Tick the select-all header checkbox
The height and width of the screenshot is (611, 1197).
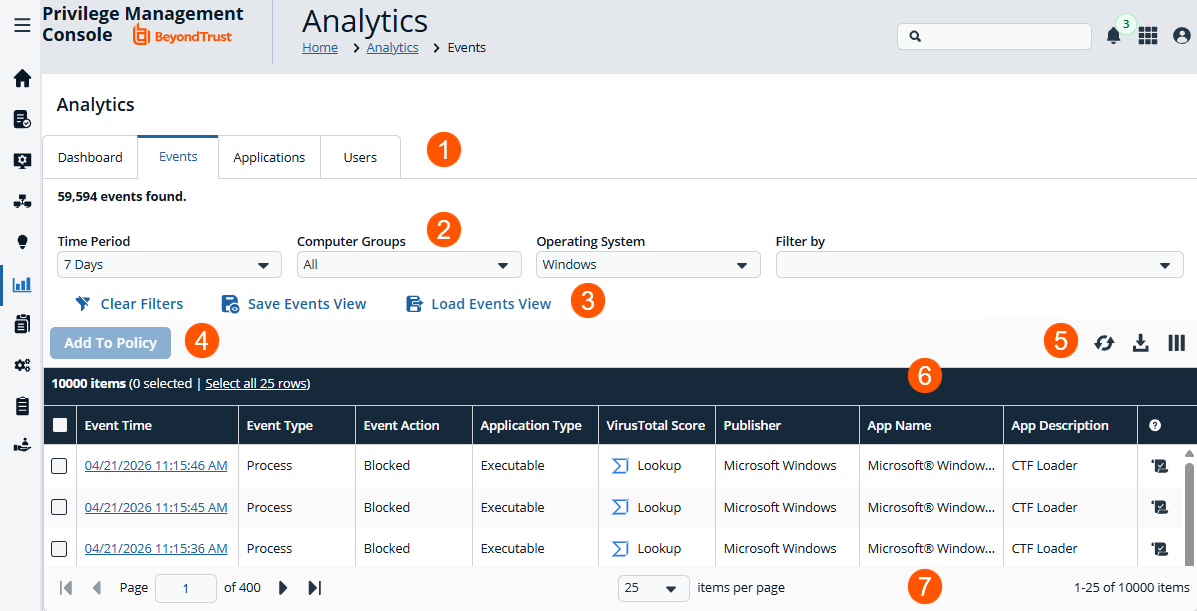click(60, 425)
